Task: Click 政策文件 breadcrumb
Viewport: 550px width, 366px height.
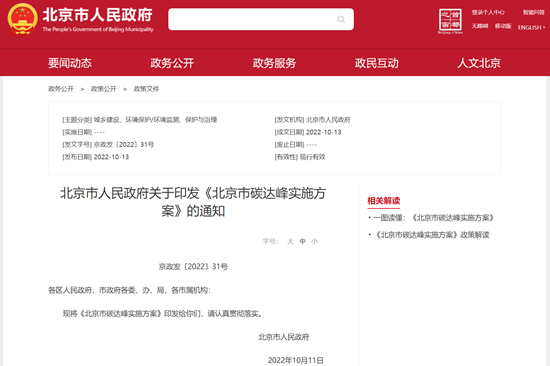Action: coord(146,89)
